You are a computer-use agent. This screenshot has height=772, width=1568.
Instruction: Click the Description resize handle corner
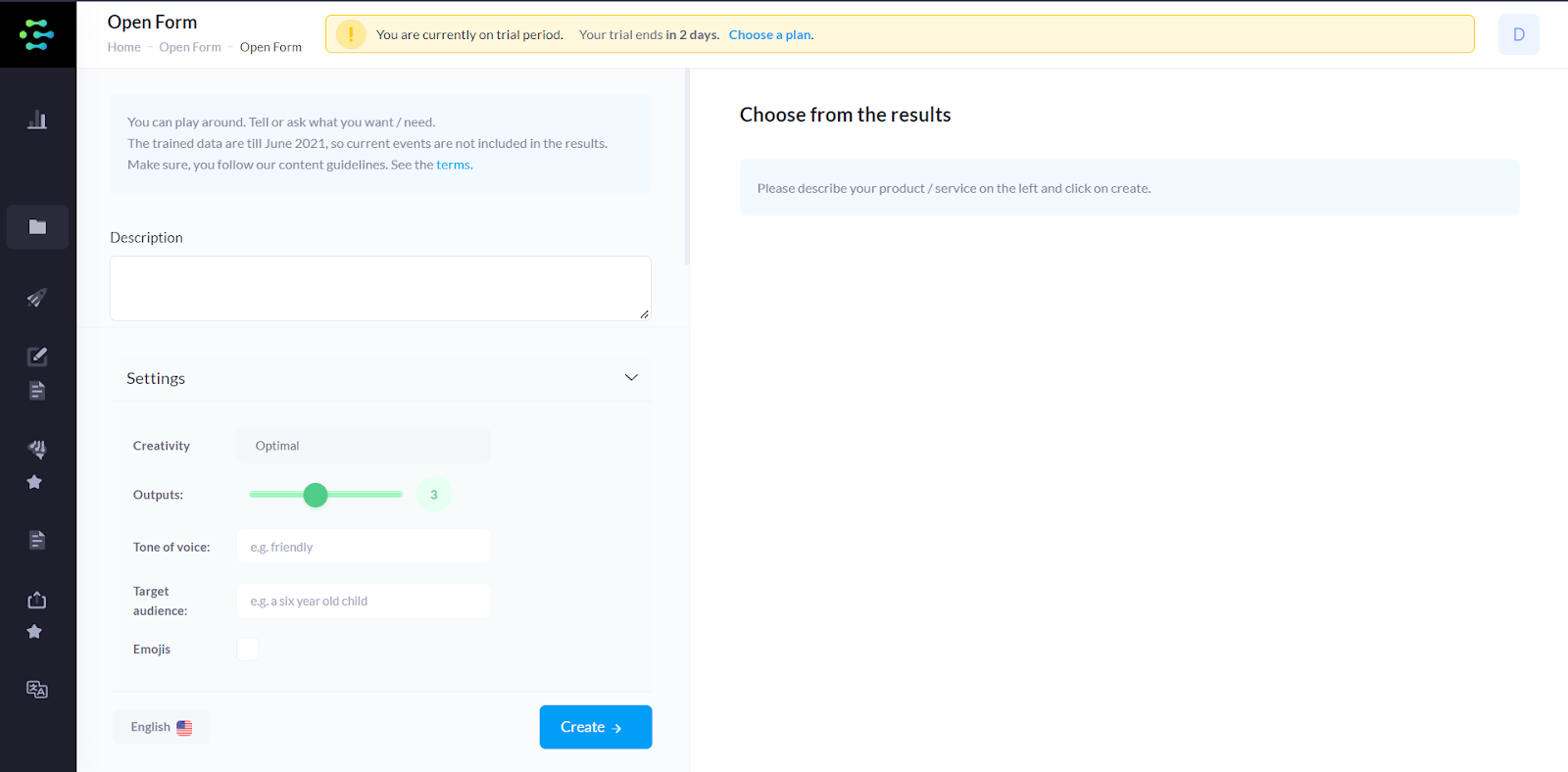(x=644, y=314)
